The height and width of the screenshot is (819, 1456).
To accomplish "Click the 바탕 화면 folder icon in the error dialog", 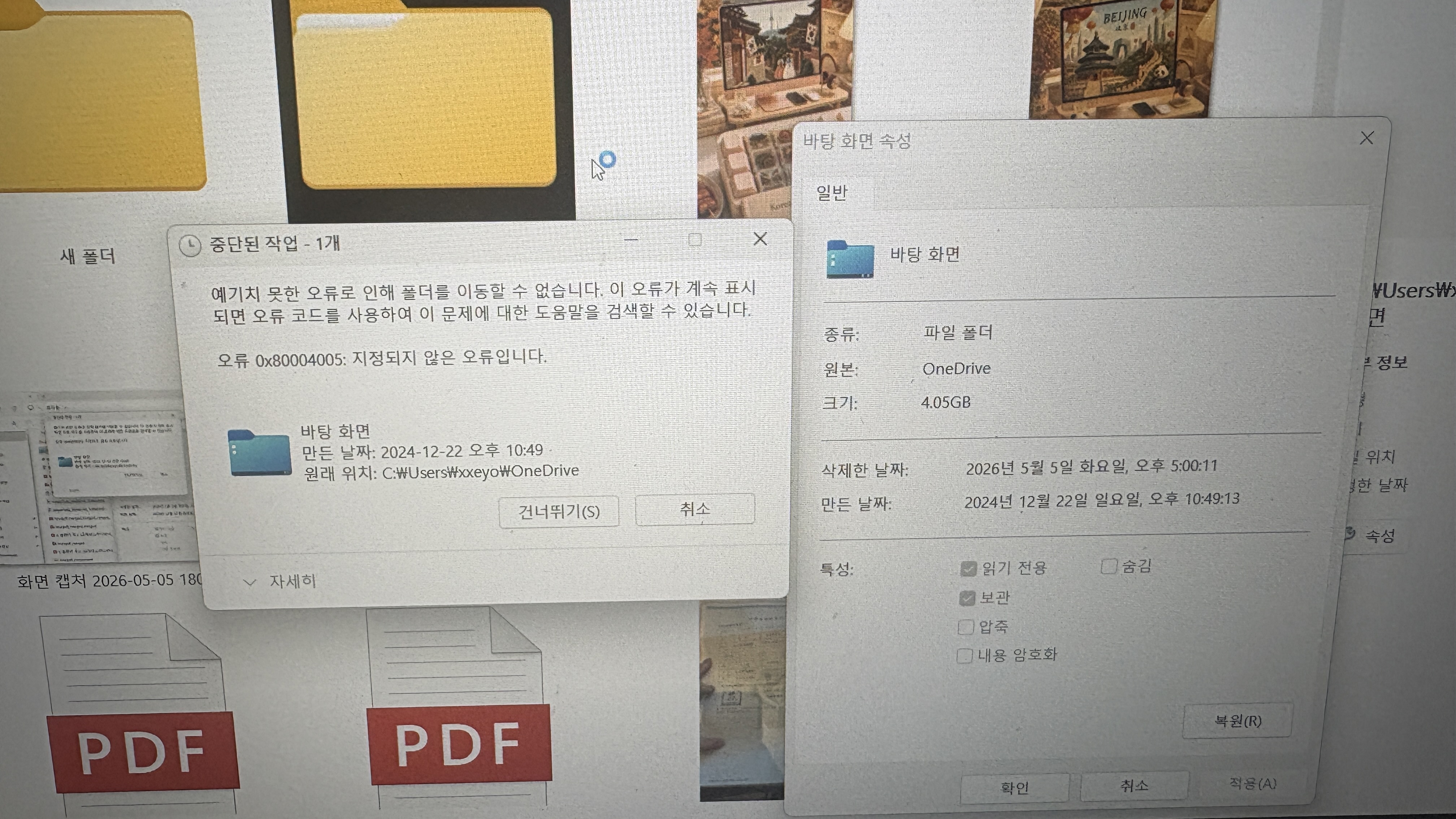I will tap(259, 452).
